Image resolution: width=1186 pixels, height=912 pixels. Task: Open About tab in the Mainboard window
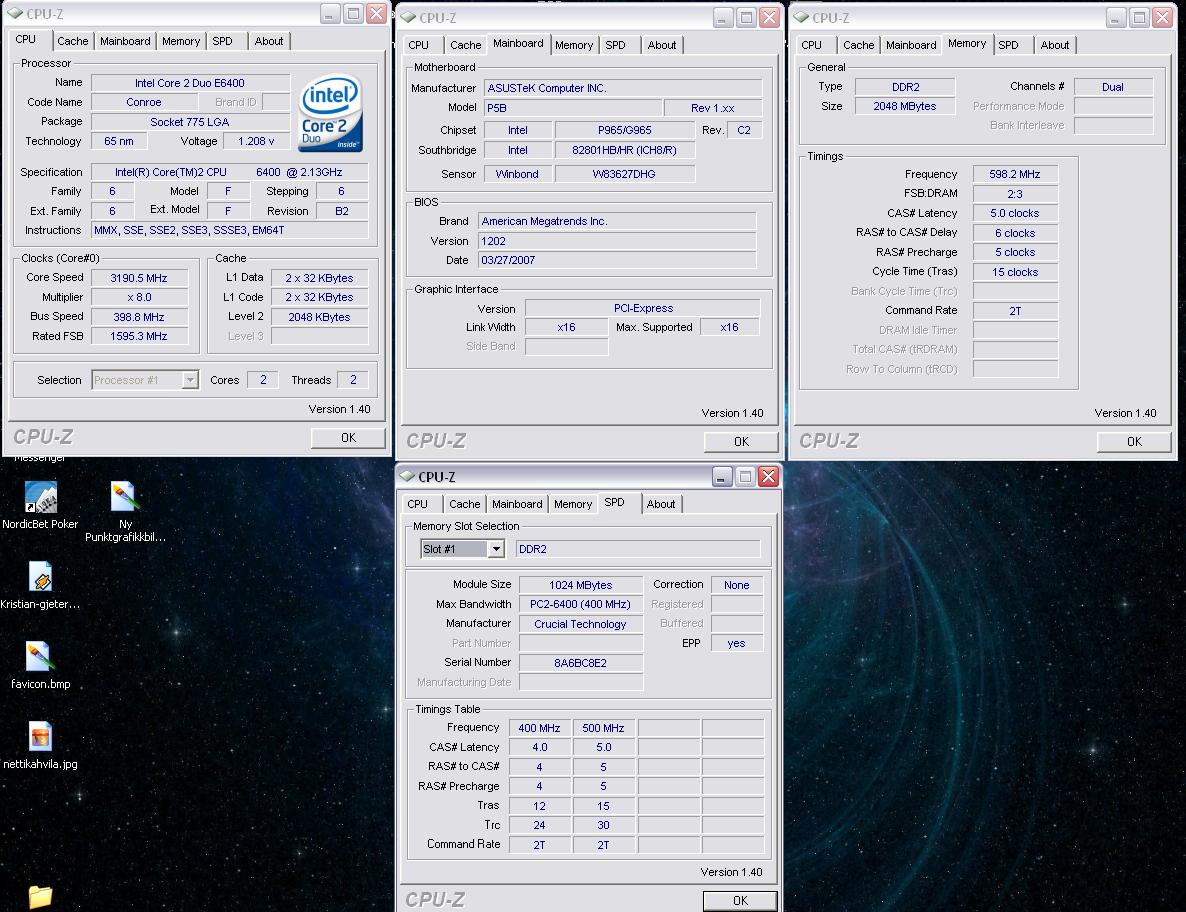[x=662, y=45]
